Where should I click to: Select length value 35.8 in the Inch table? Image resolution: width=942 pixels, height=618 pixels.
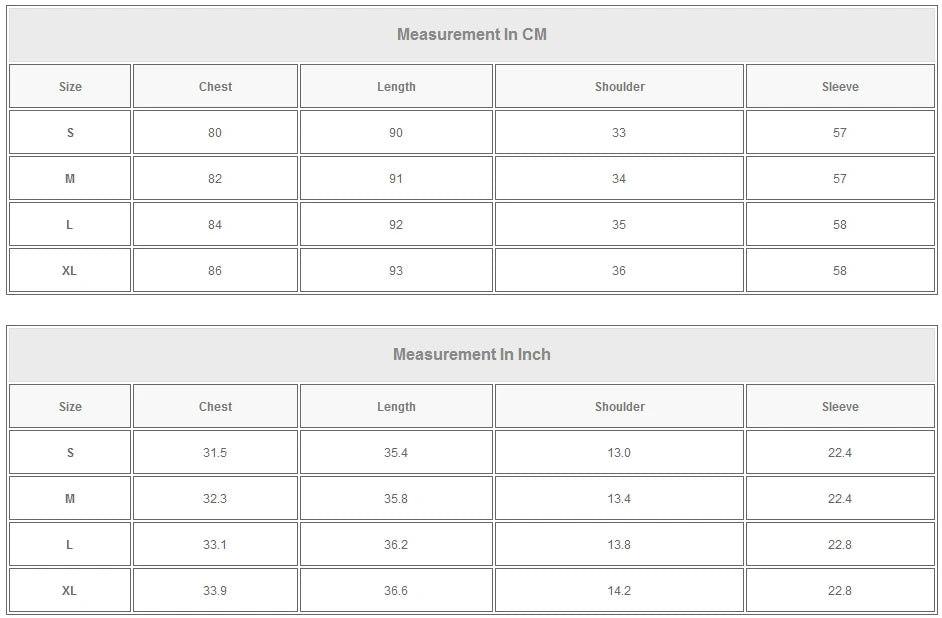point(396,499)
